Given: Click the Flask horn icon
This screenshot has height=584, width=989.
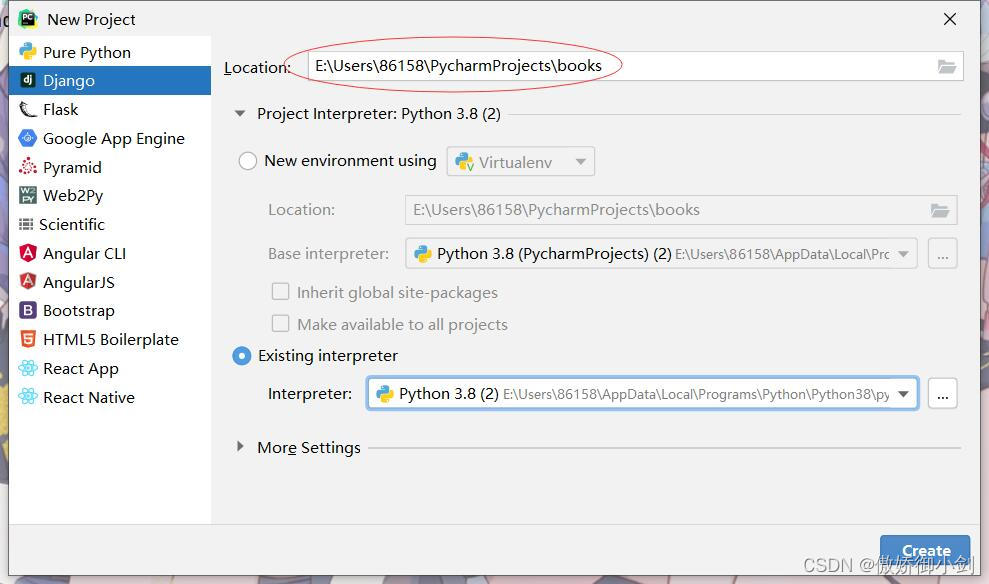Looking at the screenshot, I should (28, 109).
